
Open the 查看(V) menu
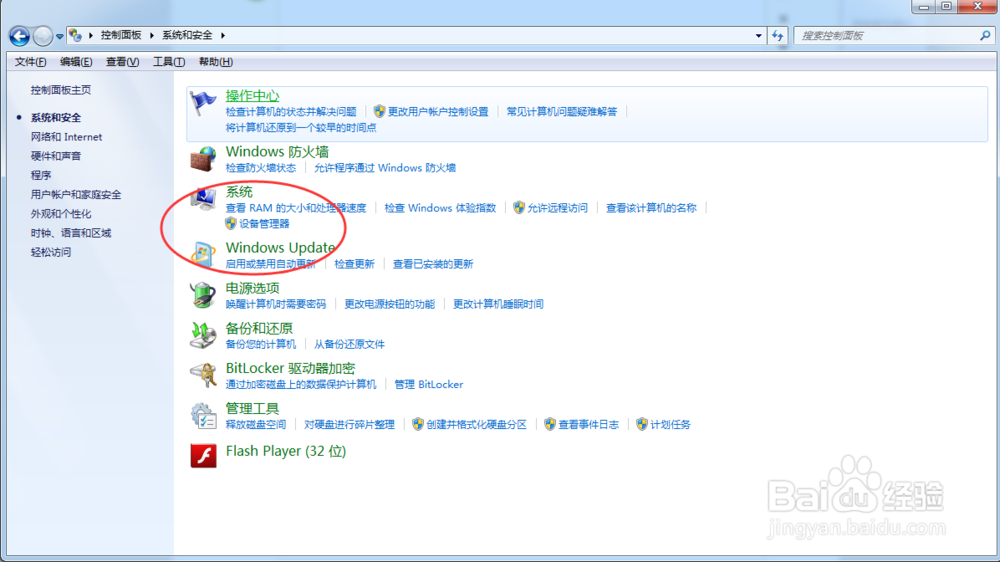(x=122, y=62)
